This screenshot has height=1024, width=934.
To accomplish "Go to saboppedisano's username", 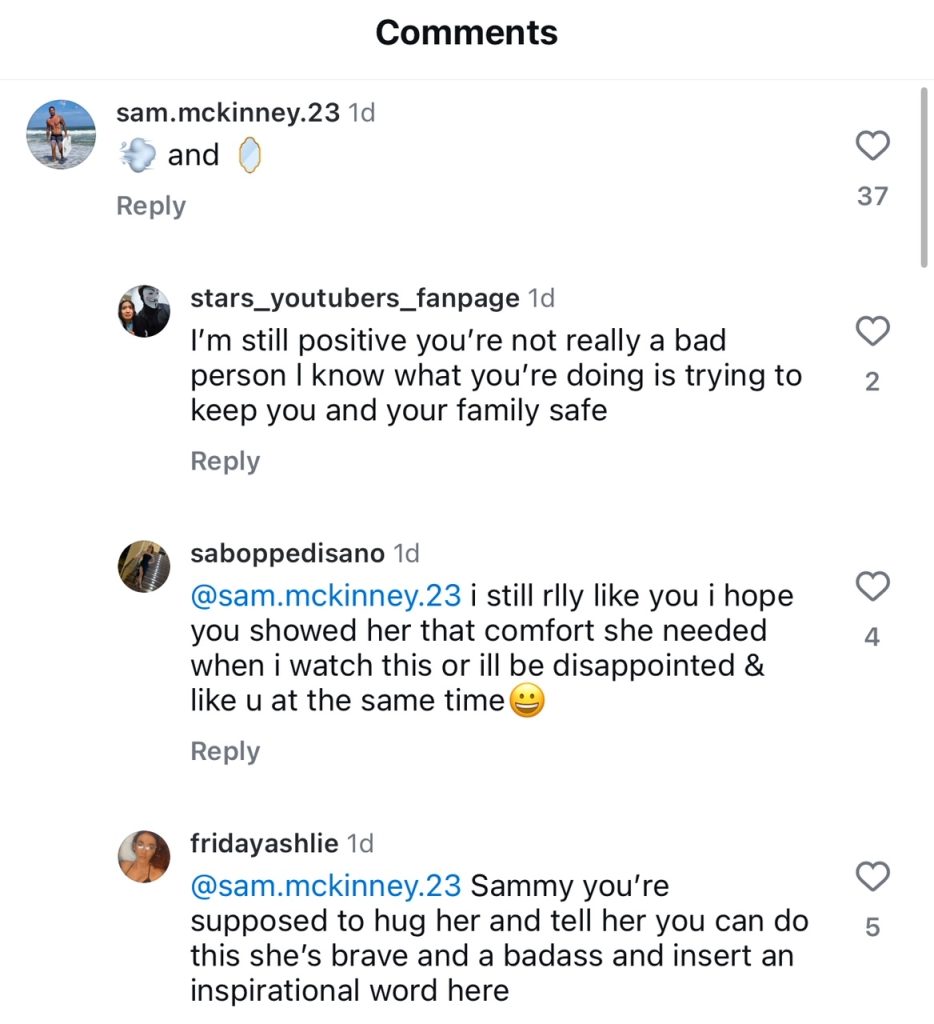I will coord(288,553).
